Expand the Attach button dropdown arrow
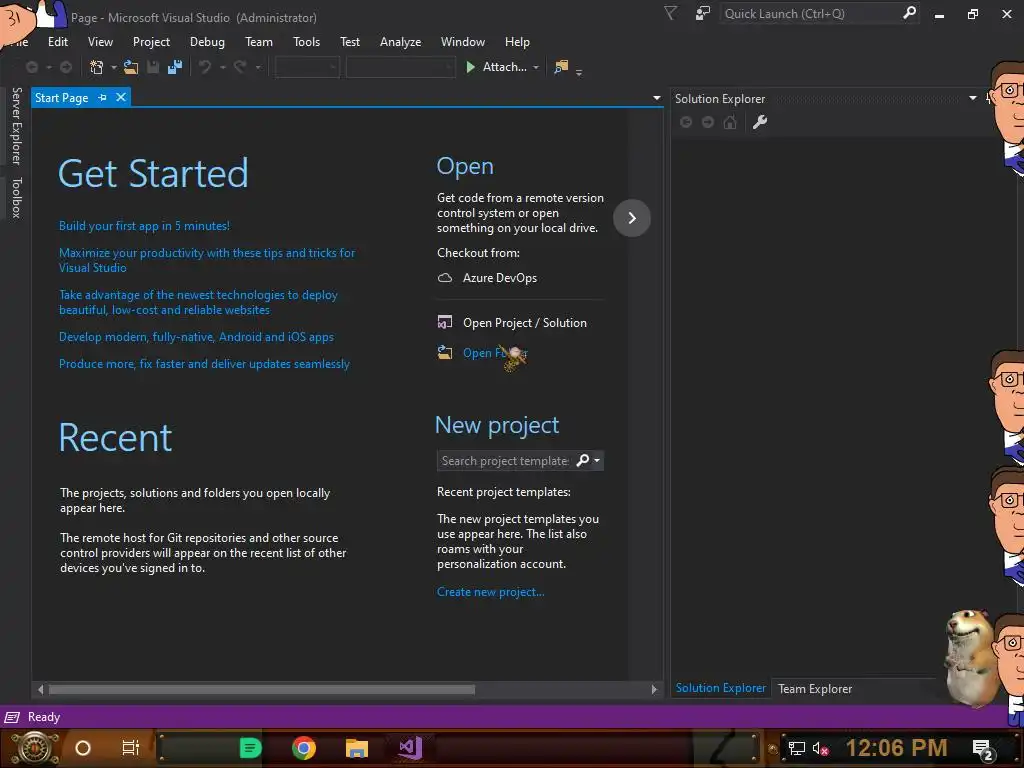This screenshot has width=1024, height=768. coord(536,67)
